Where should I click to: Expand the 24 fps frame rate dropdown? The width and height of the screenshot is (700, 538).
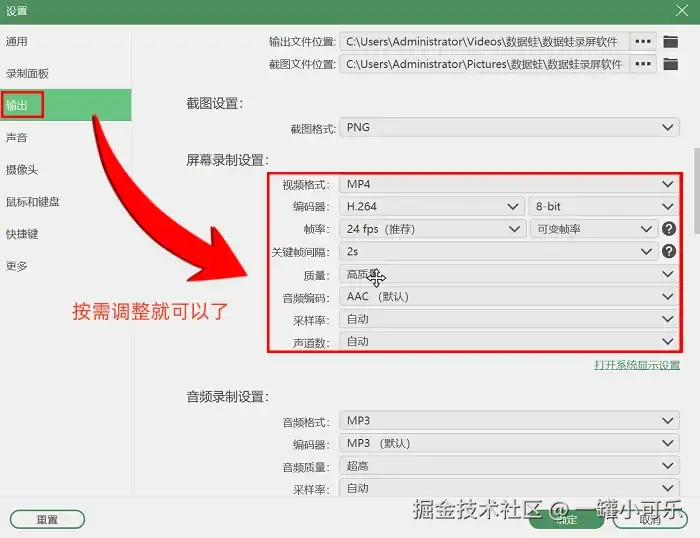point(433,229)
